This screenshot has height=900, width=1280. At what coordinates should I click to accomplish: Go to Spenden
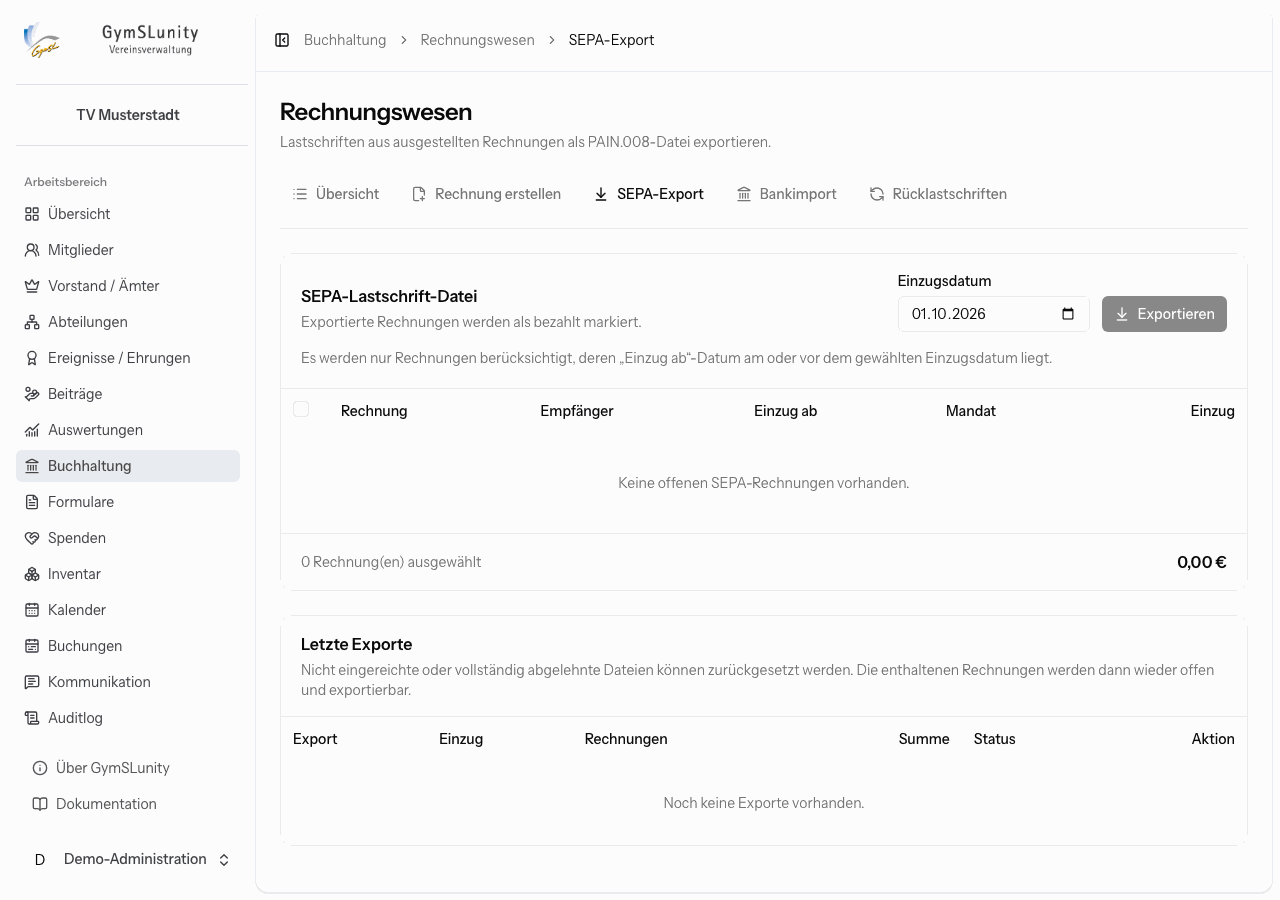[128, 538]
